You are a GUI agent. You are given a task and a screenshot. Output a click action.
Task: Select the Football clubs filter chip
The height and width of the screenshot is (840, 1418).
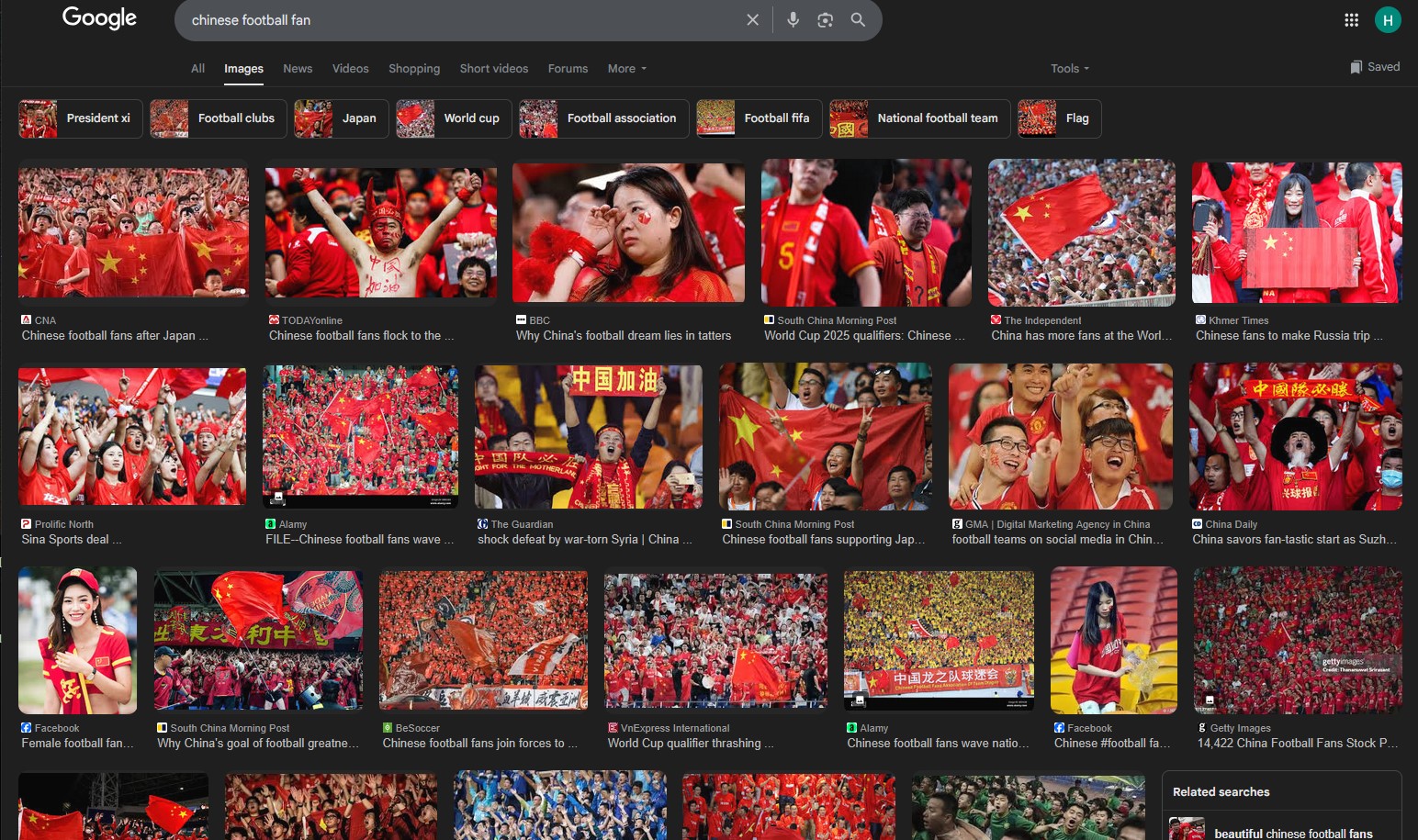[x=219, y=118]
